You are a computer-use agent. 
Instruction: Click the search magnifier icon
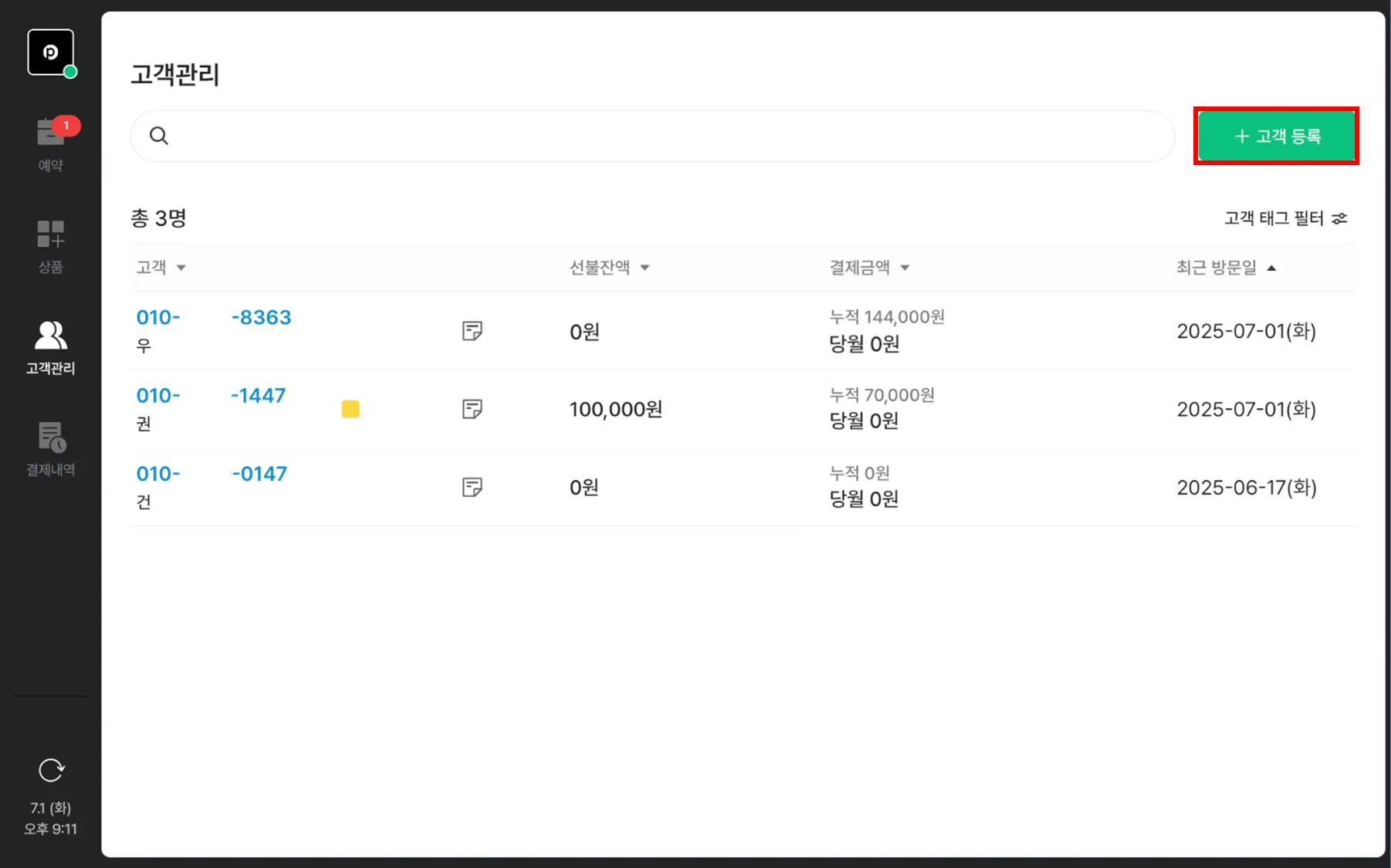pyautogui.click(x=159, y=136)
